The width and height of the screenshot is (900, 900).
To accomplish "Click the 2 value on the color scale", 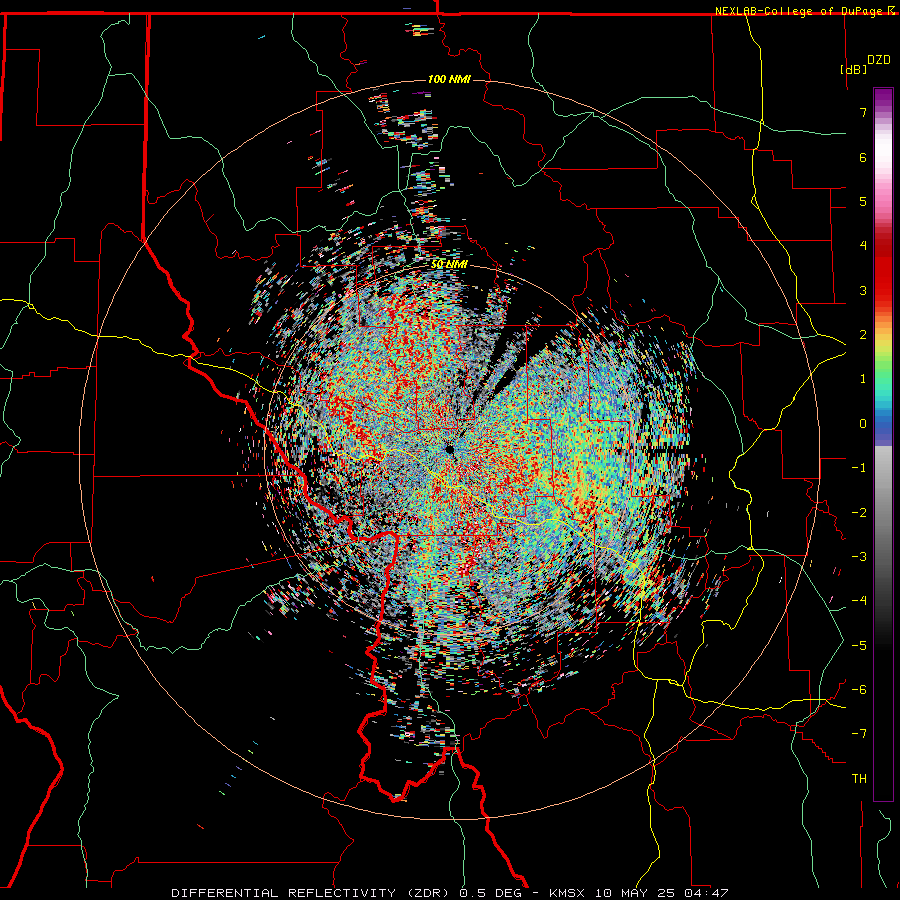I will click(863, 335).
